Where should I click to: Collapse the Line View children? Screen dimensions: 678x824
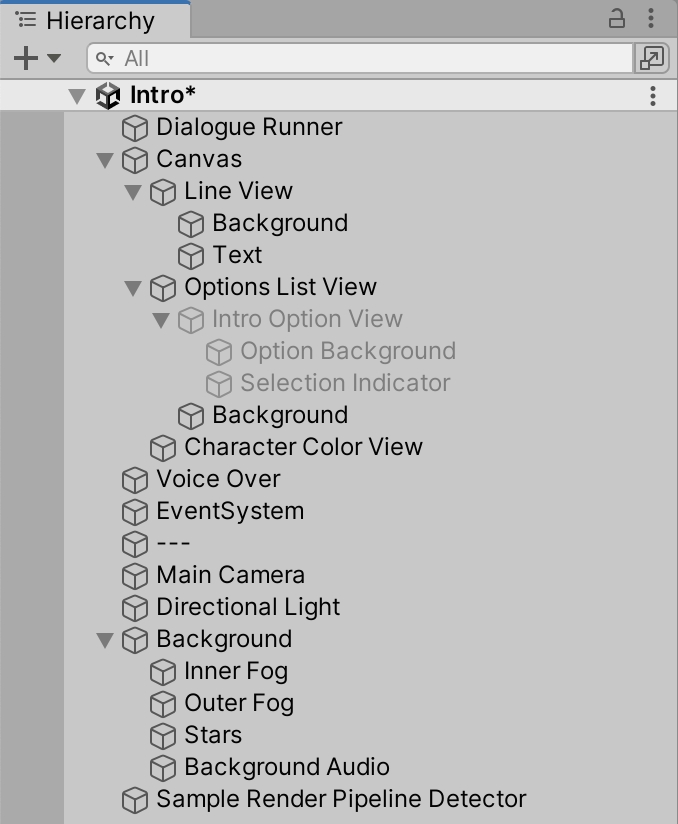[133, 192]
